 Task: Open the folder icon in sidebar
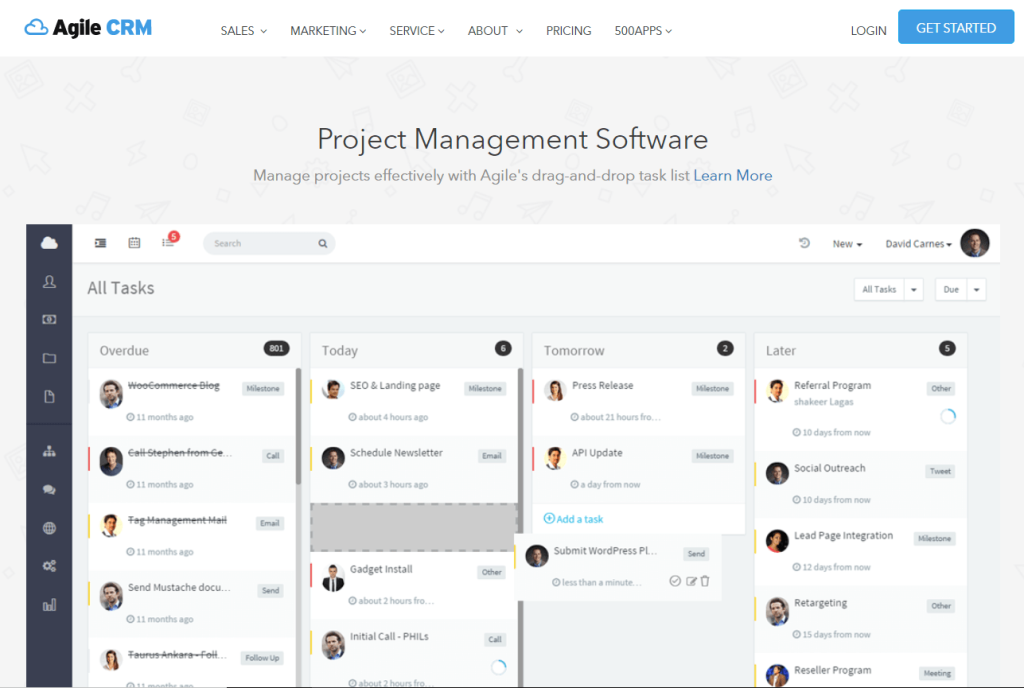pos(49,358)
